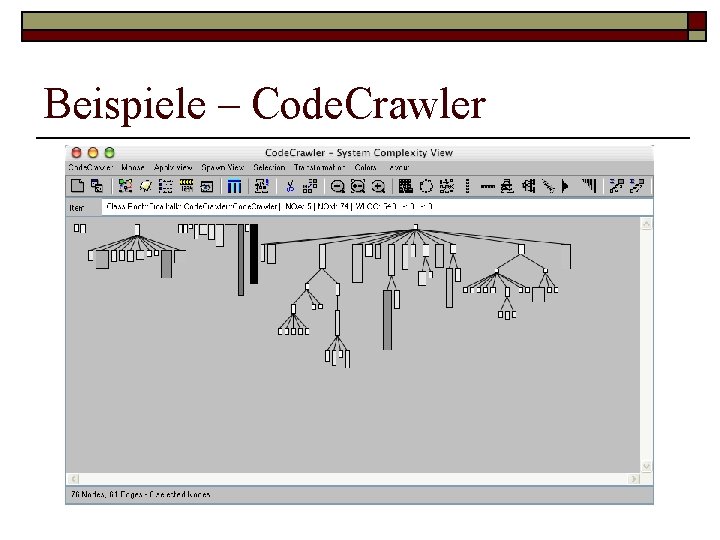This screenshot has height=540, width=720.
Task: Select the root node of the large hierarchy
Action: tap(416, 227)
